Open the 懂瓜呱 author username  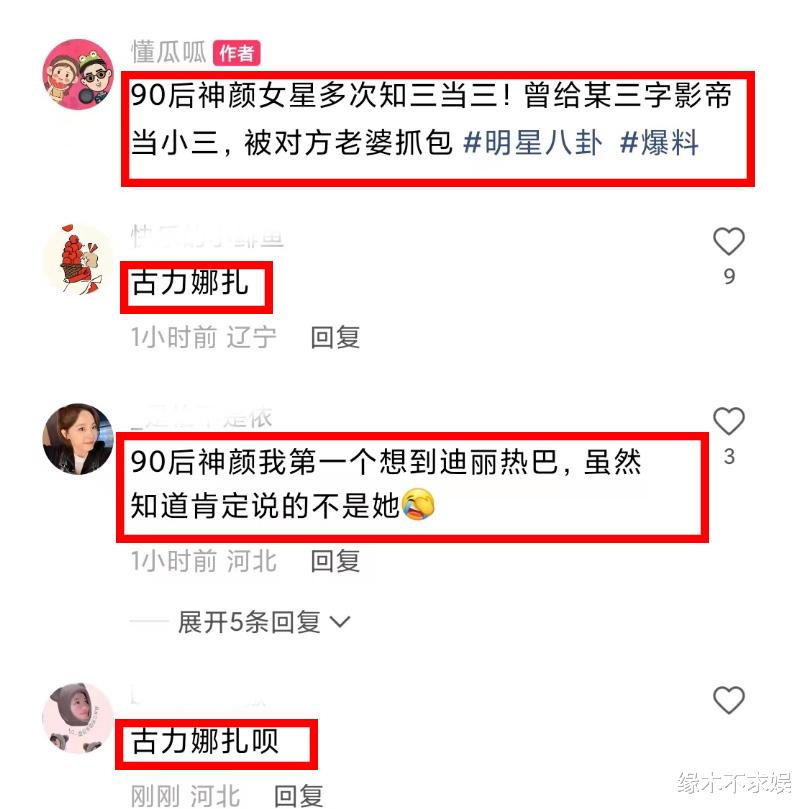point(169,53)
